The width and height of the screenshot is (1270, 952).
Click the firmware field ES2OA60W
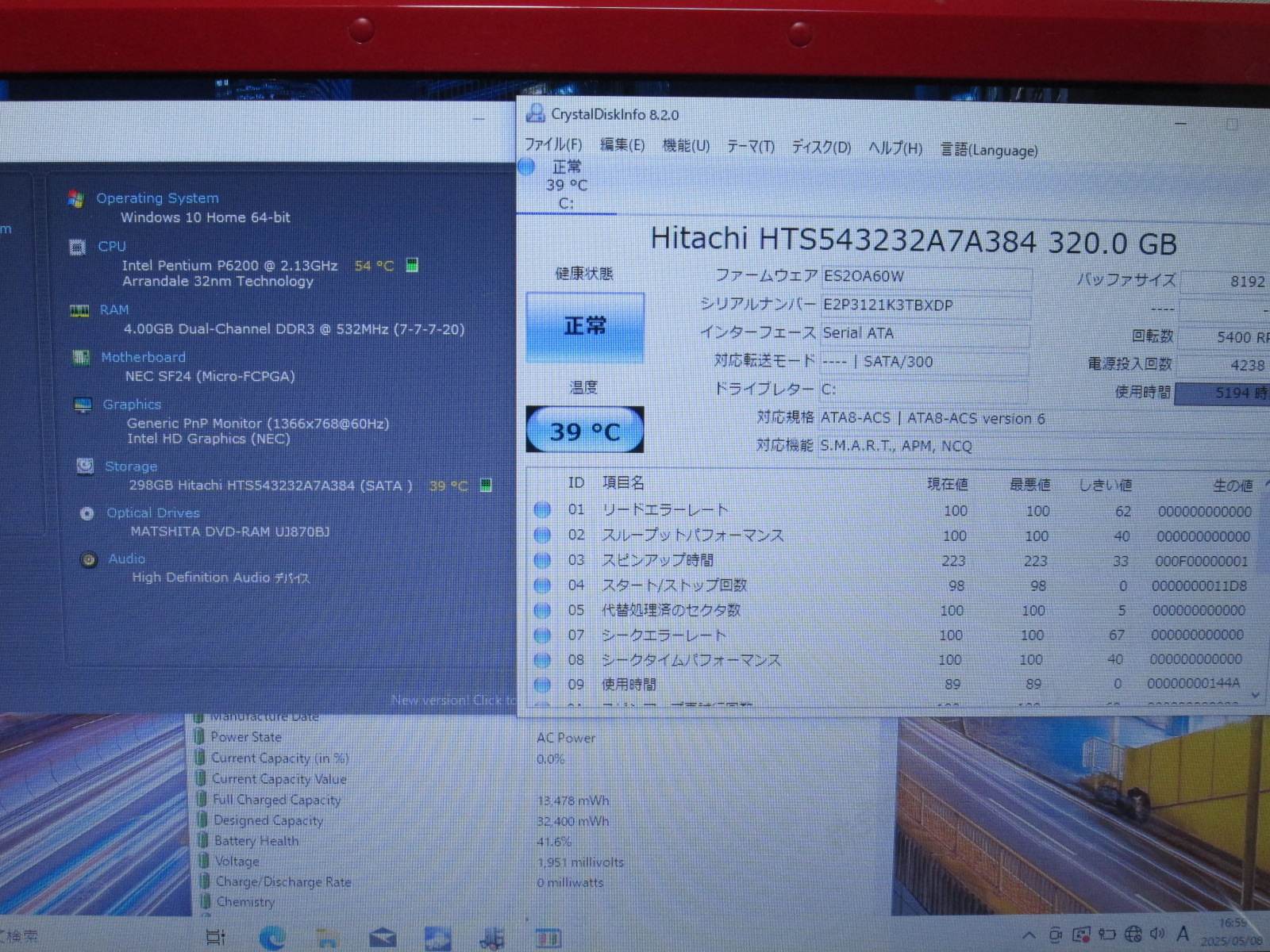pos(926,278)
